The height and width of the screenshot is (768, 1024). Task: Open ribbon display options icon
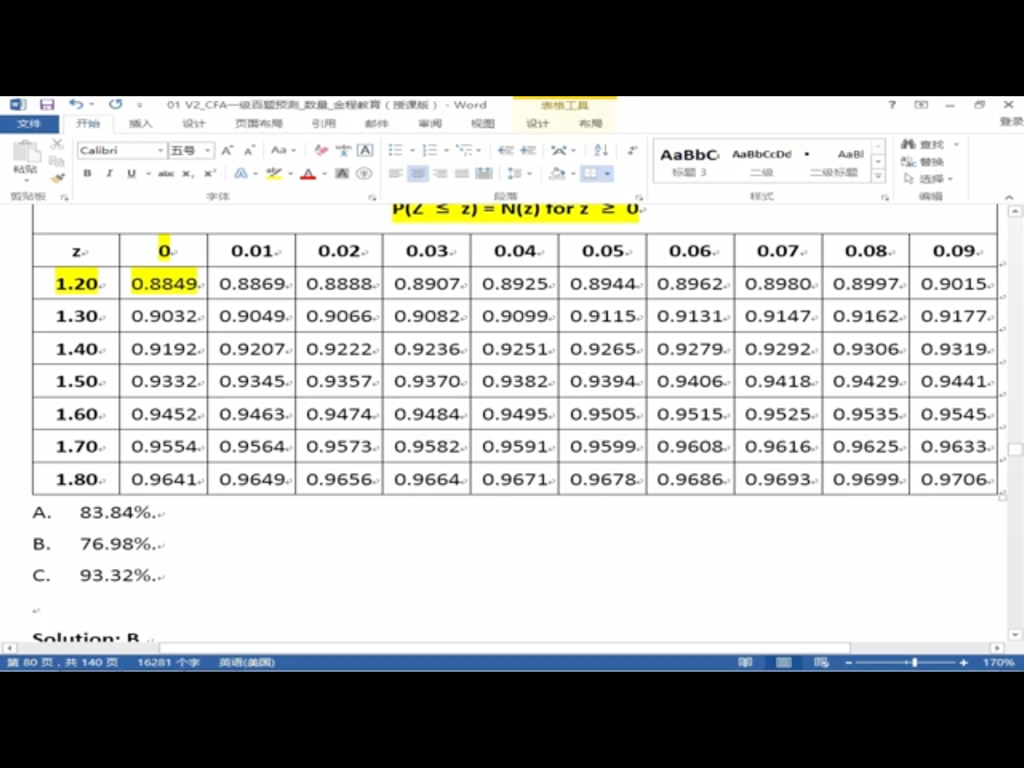point(921,104)
